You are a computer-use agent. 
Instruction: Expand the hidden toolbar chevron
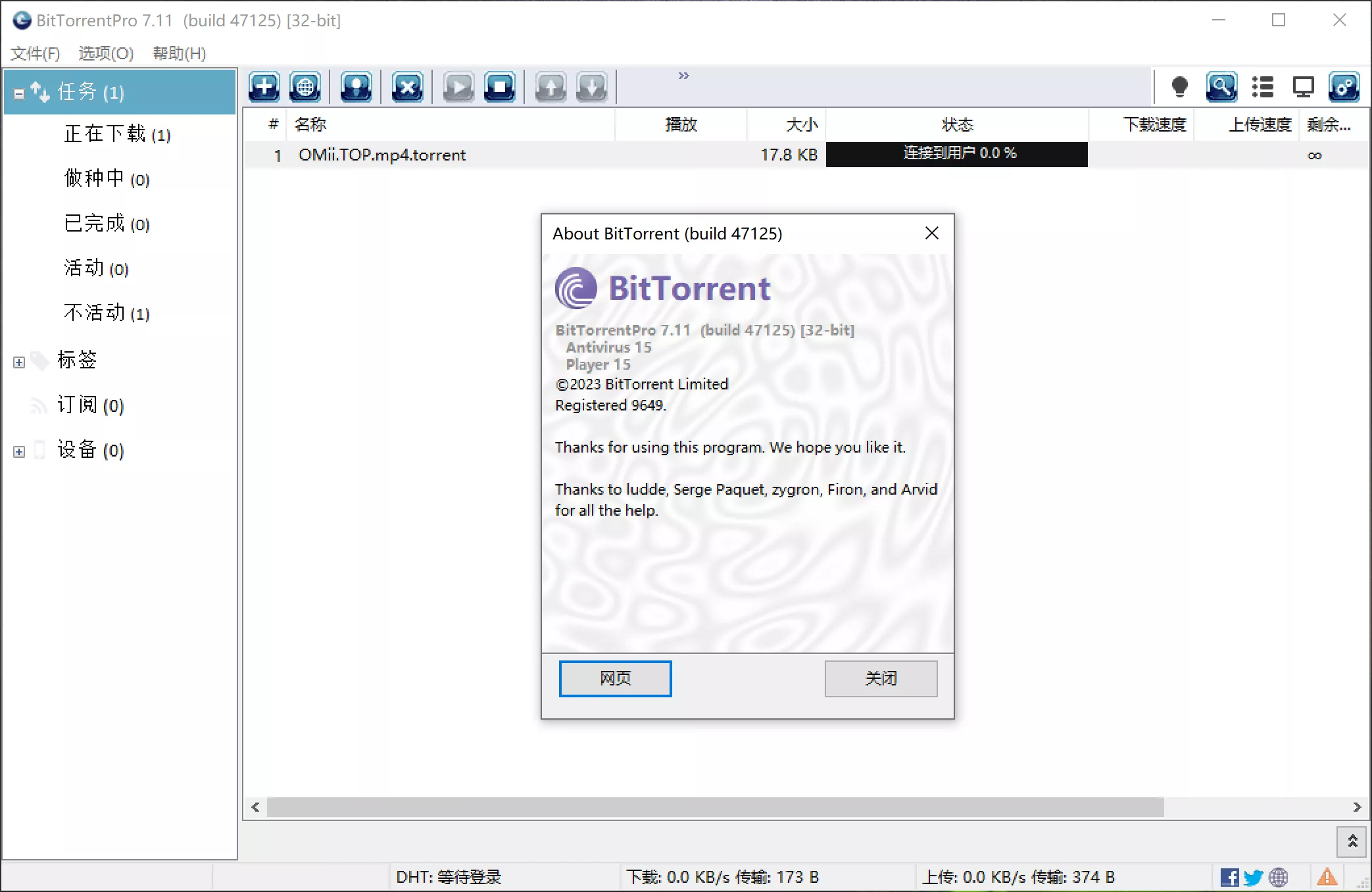click(683, 76)
